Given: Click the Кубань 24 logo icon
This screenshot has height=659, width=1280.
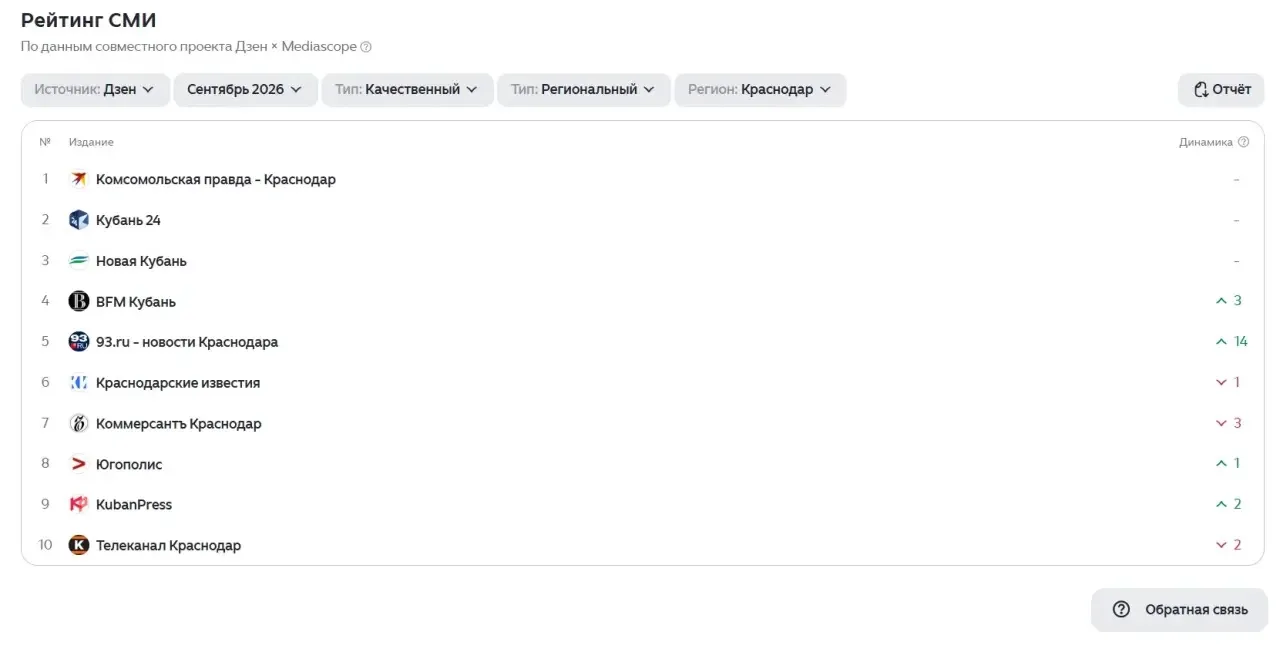Looking at the screenshot, I should tap(79, 220).
